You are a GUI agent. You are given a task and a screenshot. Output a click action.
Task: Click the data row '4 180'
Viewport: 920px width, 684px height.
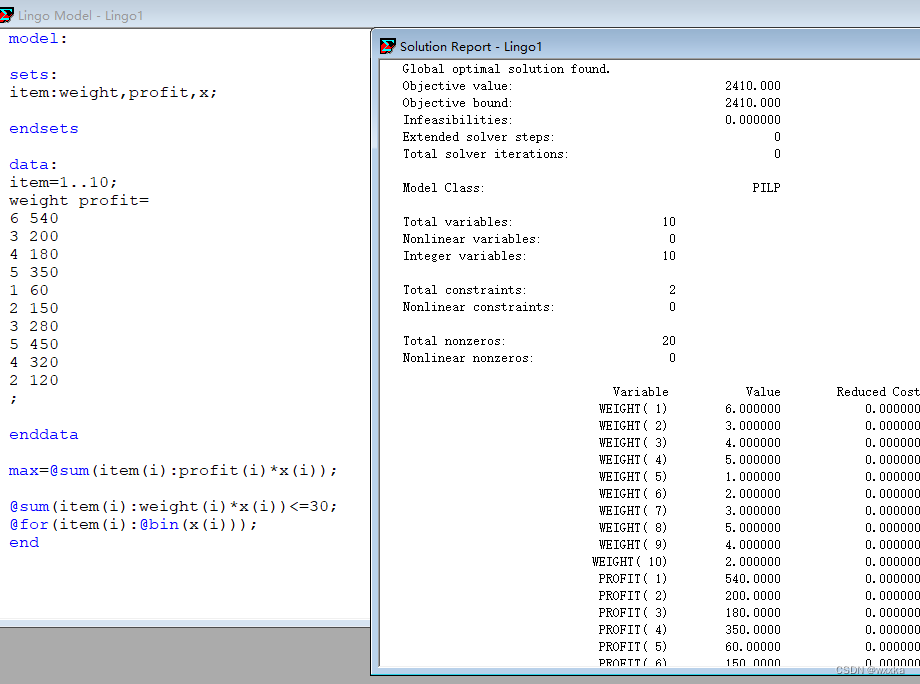pyautogui.click(x=34, y=255)
